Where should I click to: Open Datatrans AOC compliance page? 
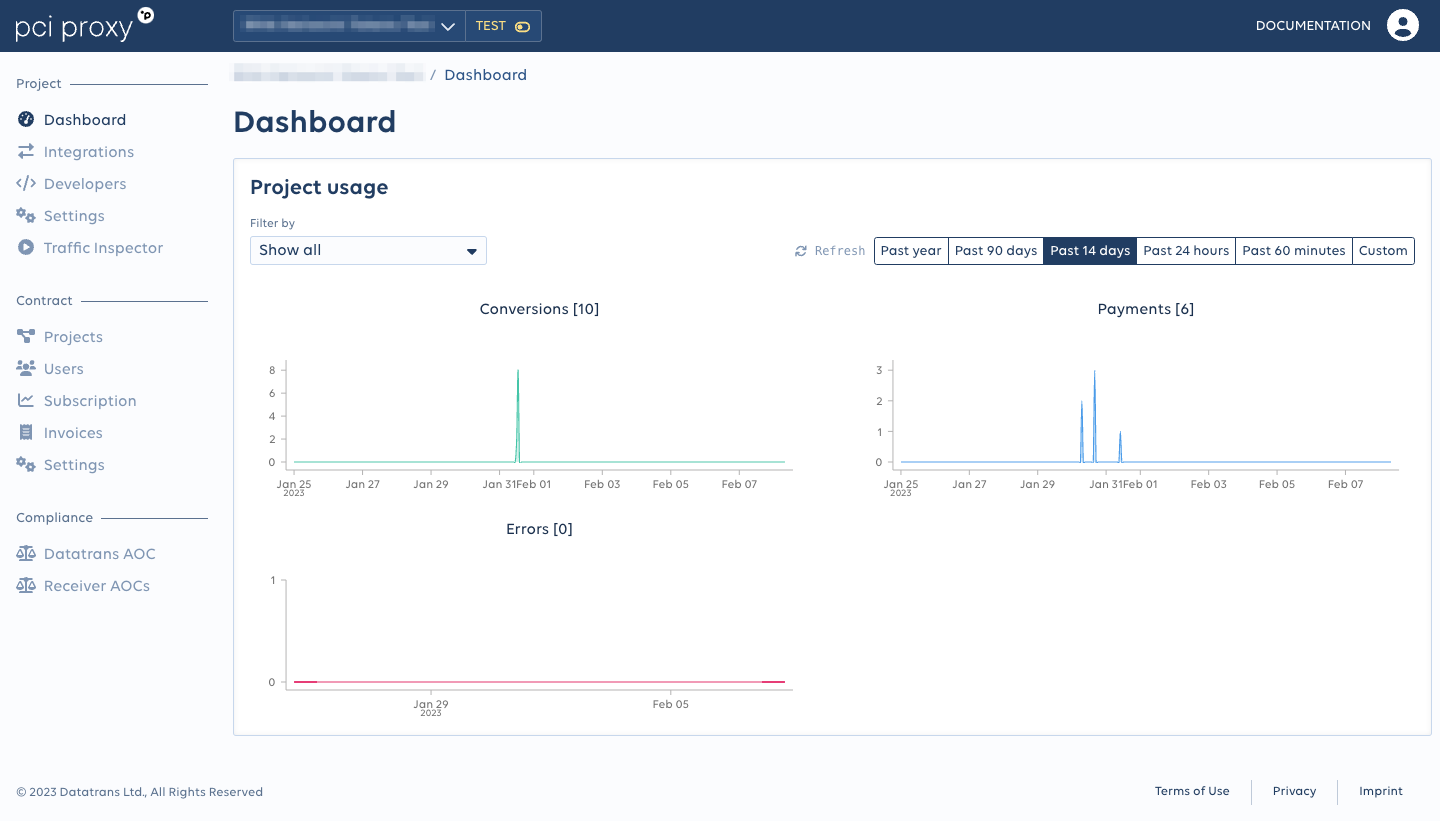pyautogui.click(x=100, y=554)
